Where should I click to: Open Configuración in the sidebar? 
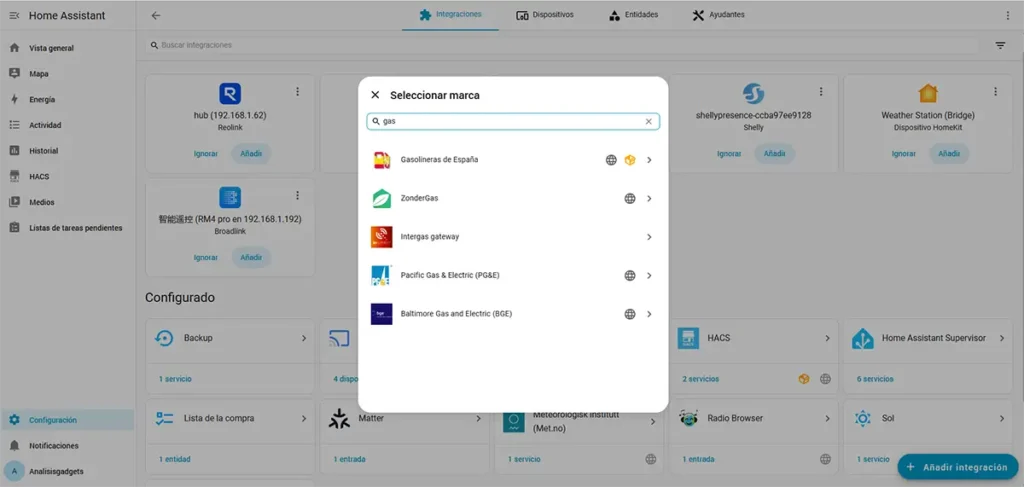pyautogui.click(x=68, y=420)
